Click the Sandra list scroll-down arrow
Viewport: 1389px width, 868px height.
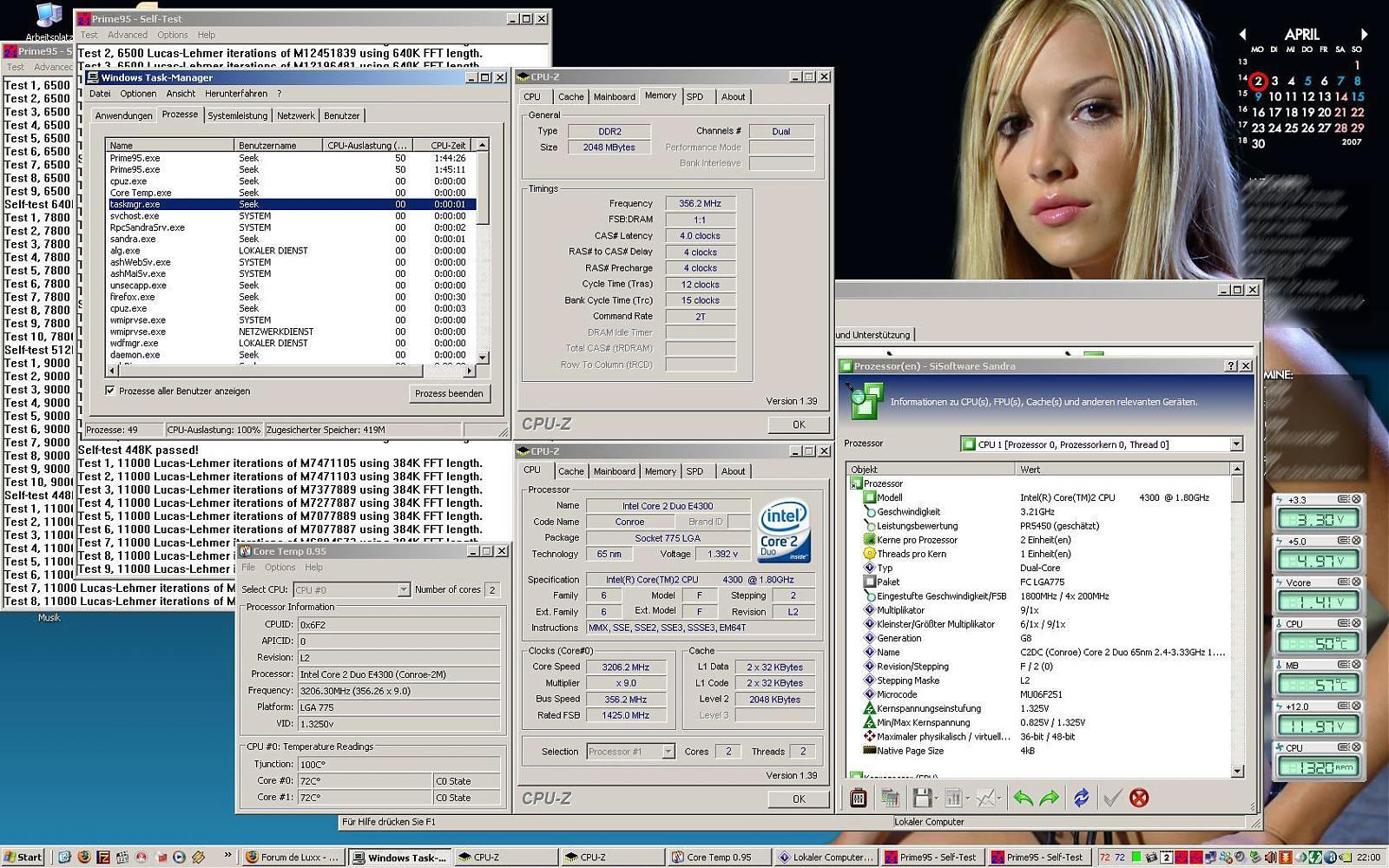click(1237, 771)
